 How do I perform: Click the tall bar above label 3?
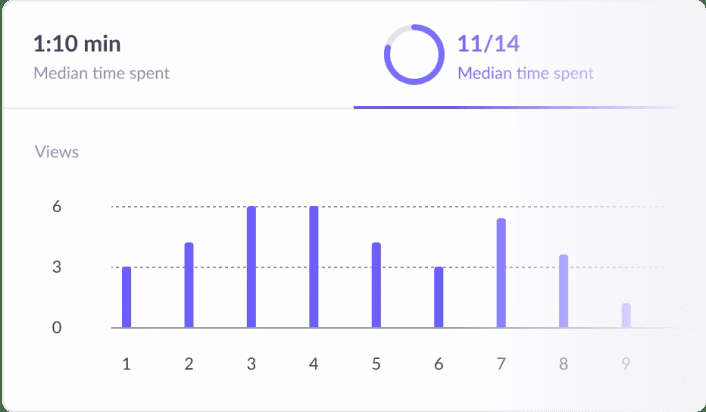pyautogui.click(x=251, y=267)
